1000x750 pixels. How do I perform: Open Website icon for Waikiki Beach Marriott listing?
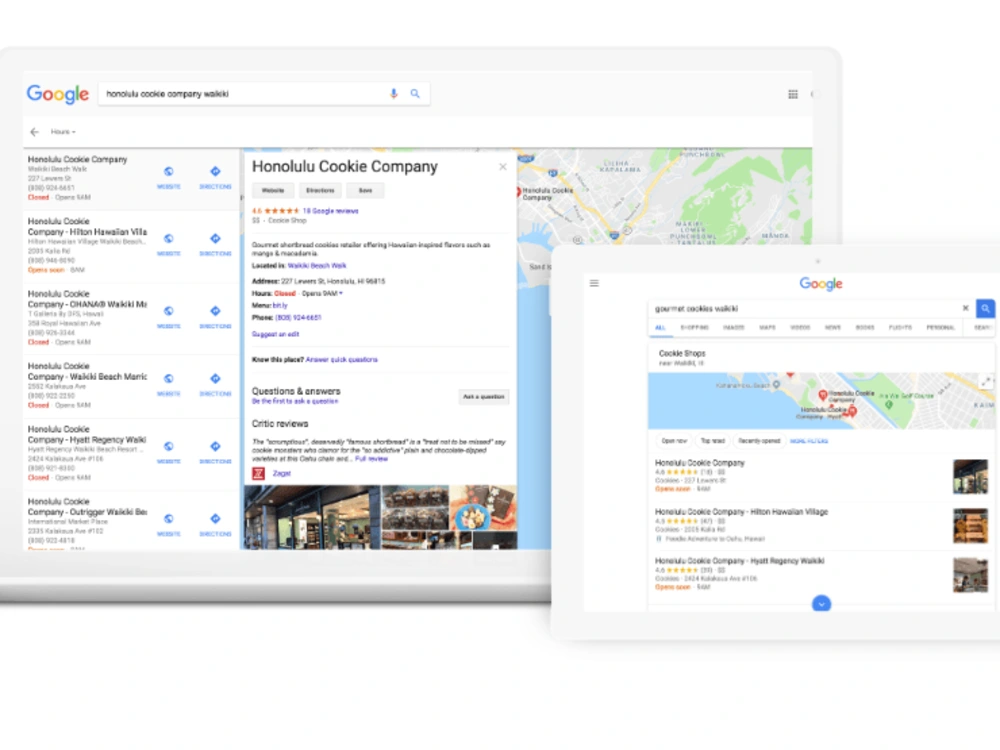[x=168, y=378]
